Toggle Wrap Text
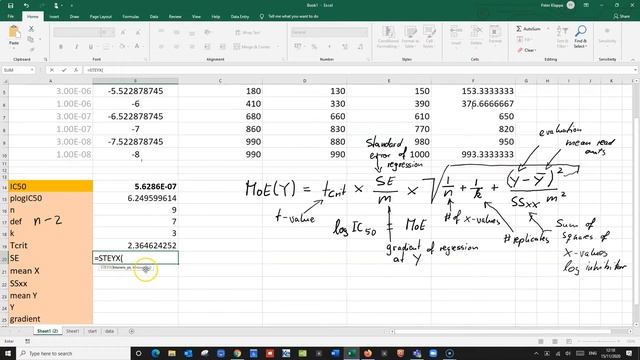This screenshot has height=360, width=640. click(x=248, y=32)
